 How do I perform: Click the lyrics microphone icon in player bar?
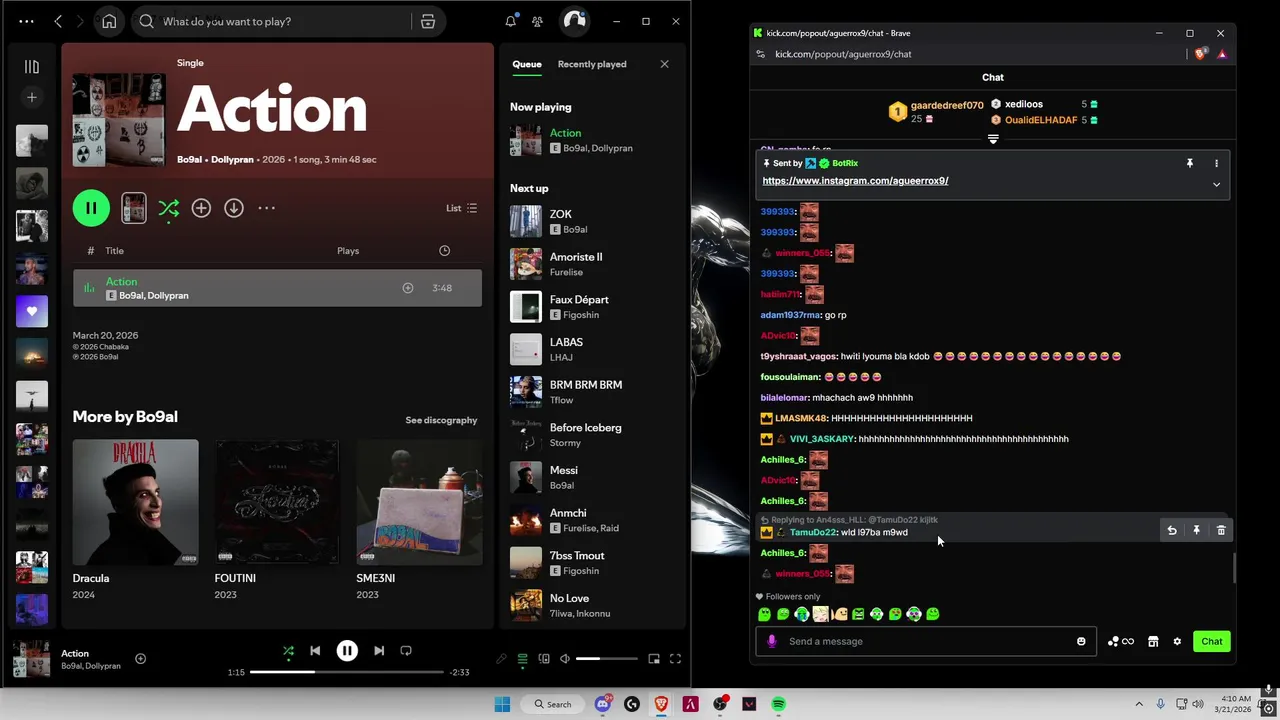(x=501, y=659)
